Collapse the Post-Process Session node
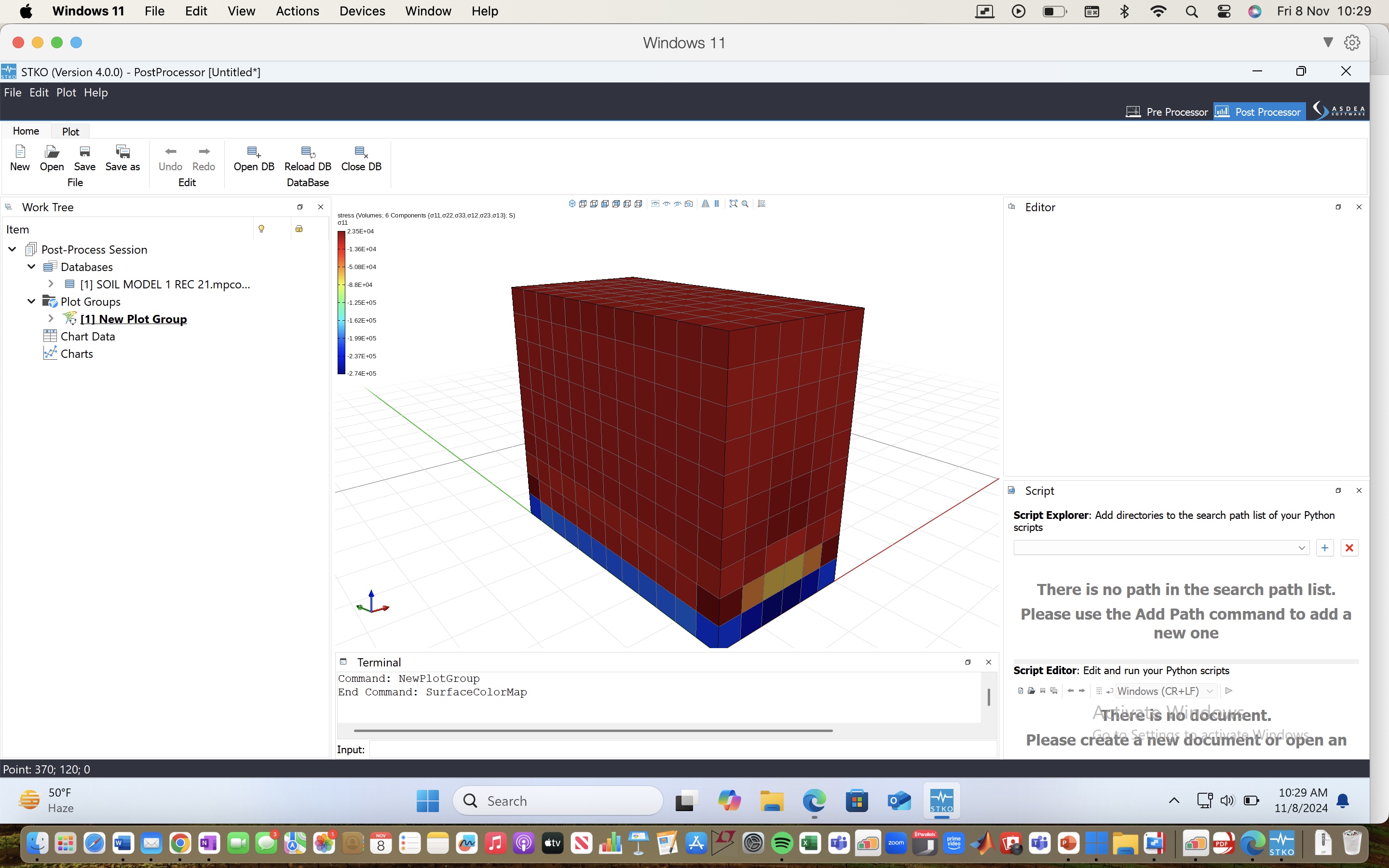The height and width of the screenshot is (868, 1389). point(12,249)
